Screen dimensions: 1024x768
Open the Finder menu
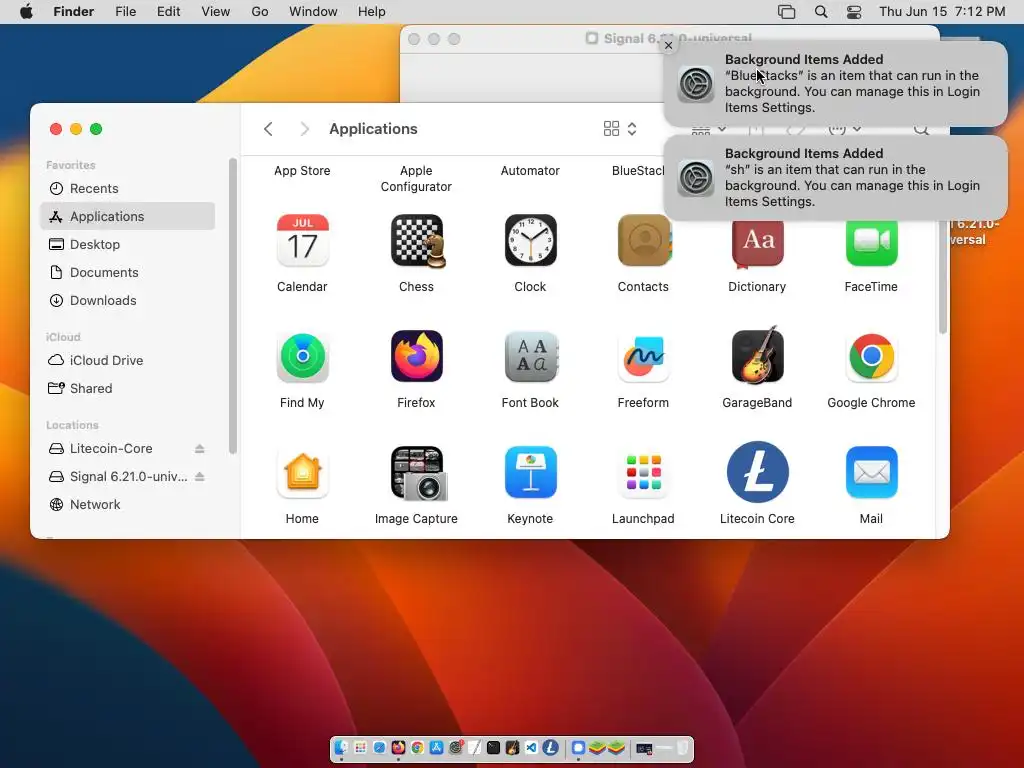tap(74, 12)
